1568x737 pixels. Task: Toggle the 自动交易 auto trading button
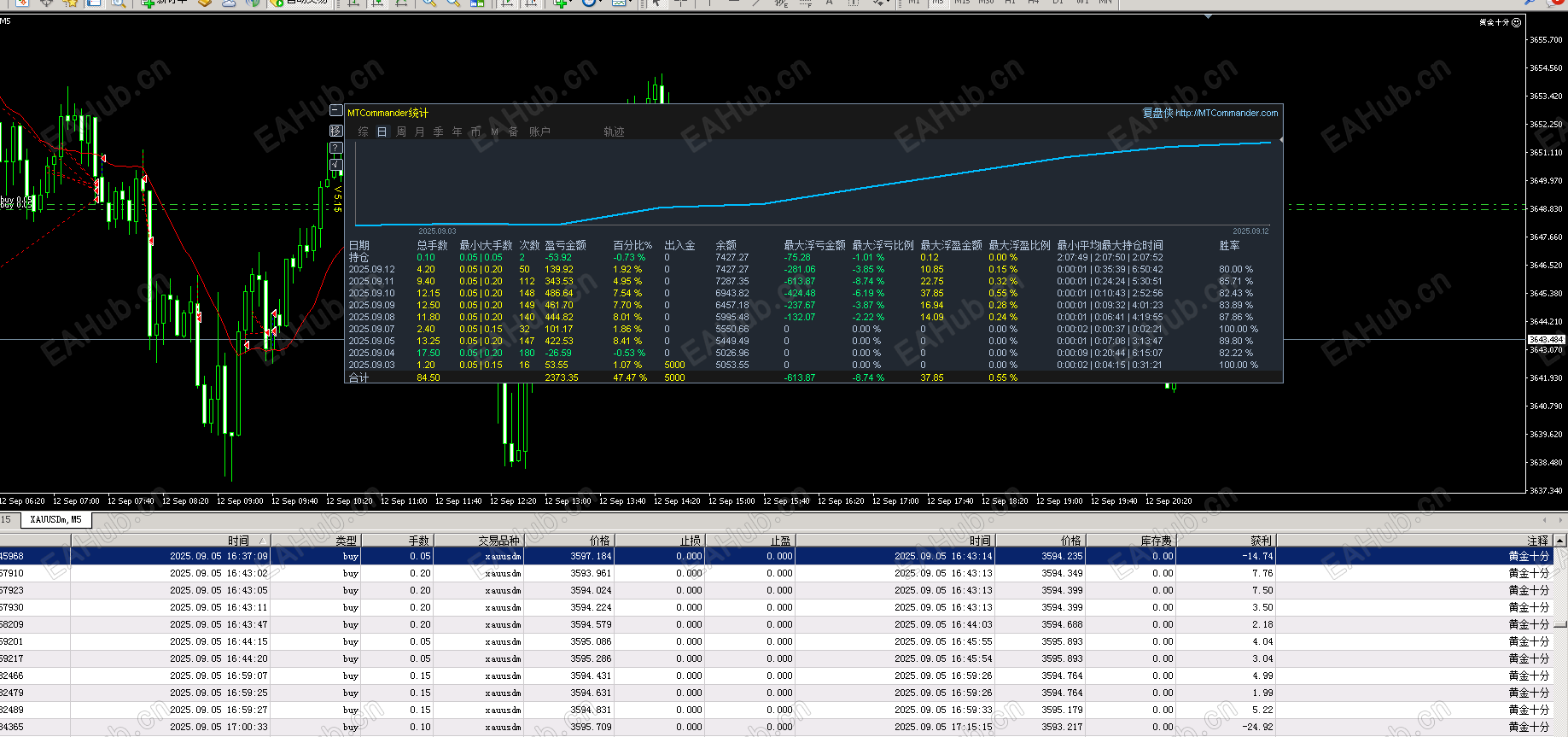[299, 3]
